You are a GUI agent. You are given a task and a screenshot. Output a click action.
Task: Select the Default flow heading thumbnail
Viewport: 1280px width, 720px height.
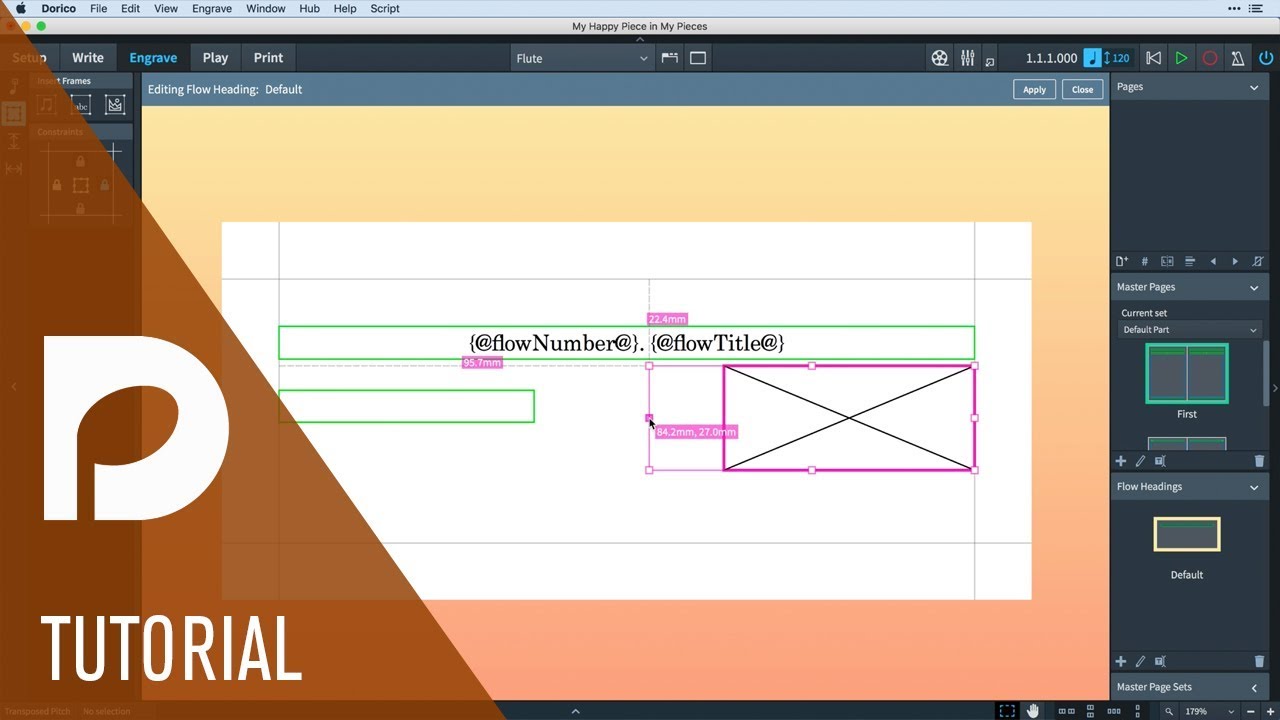[1187, 534]
